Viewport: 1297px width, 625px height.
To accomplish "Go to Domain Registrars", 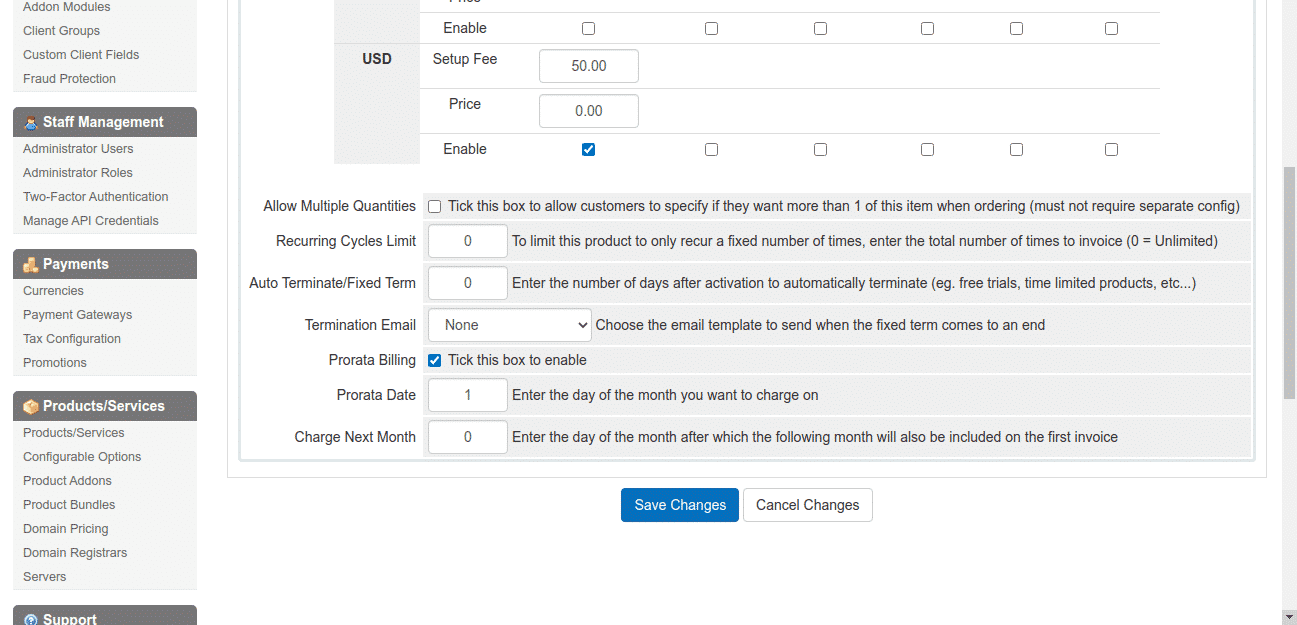I will coord(75,553).
